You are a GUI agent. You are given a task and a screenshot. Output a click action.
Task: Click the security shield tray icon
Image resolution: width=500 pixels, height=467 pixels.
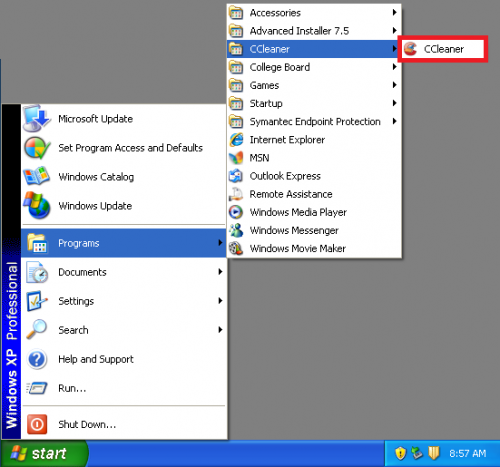click(400, 453)
